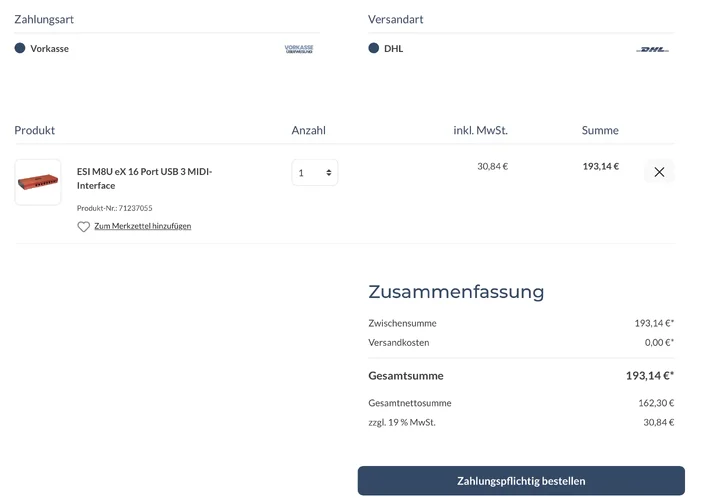
Task: Click the DHL shipping label
Action: 394,48
